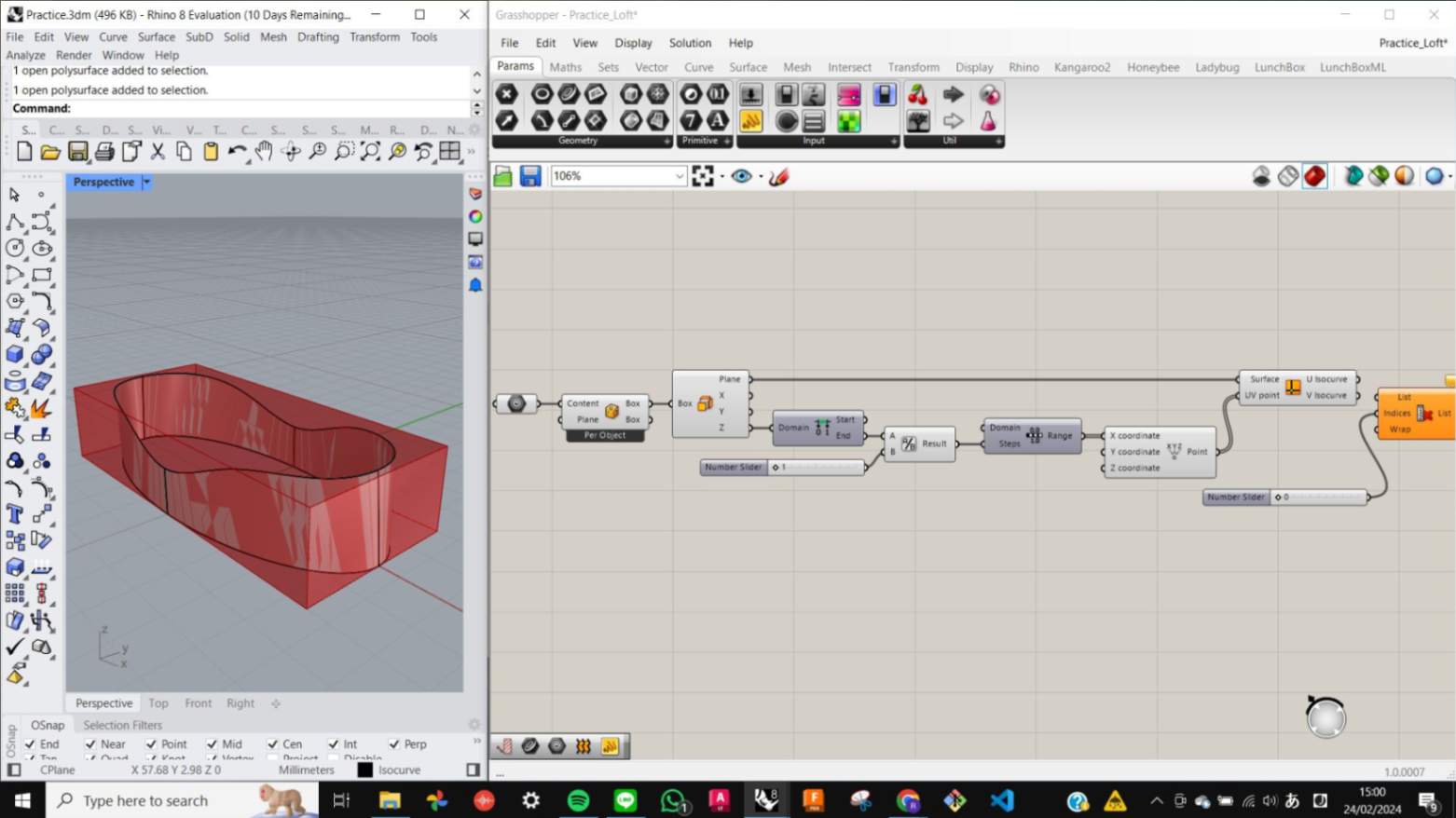
Task: Click the Zoom Extents icon in Grasshopper canvas toolbar
Action: coord(703,176)
